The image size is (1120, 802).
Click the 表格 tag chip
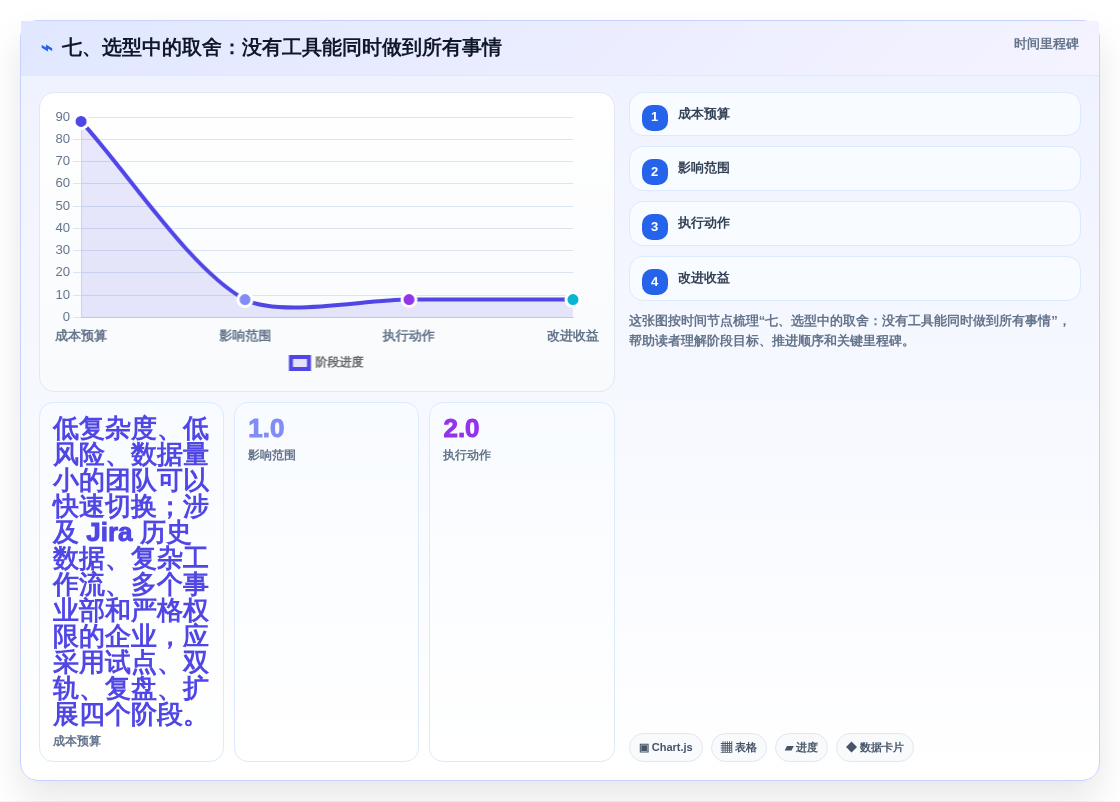[x=739, y=748]
